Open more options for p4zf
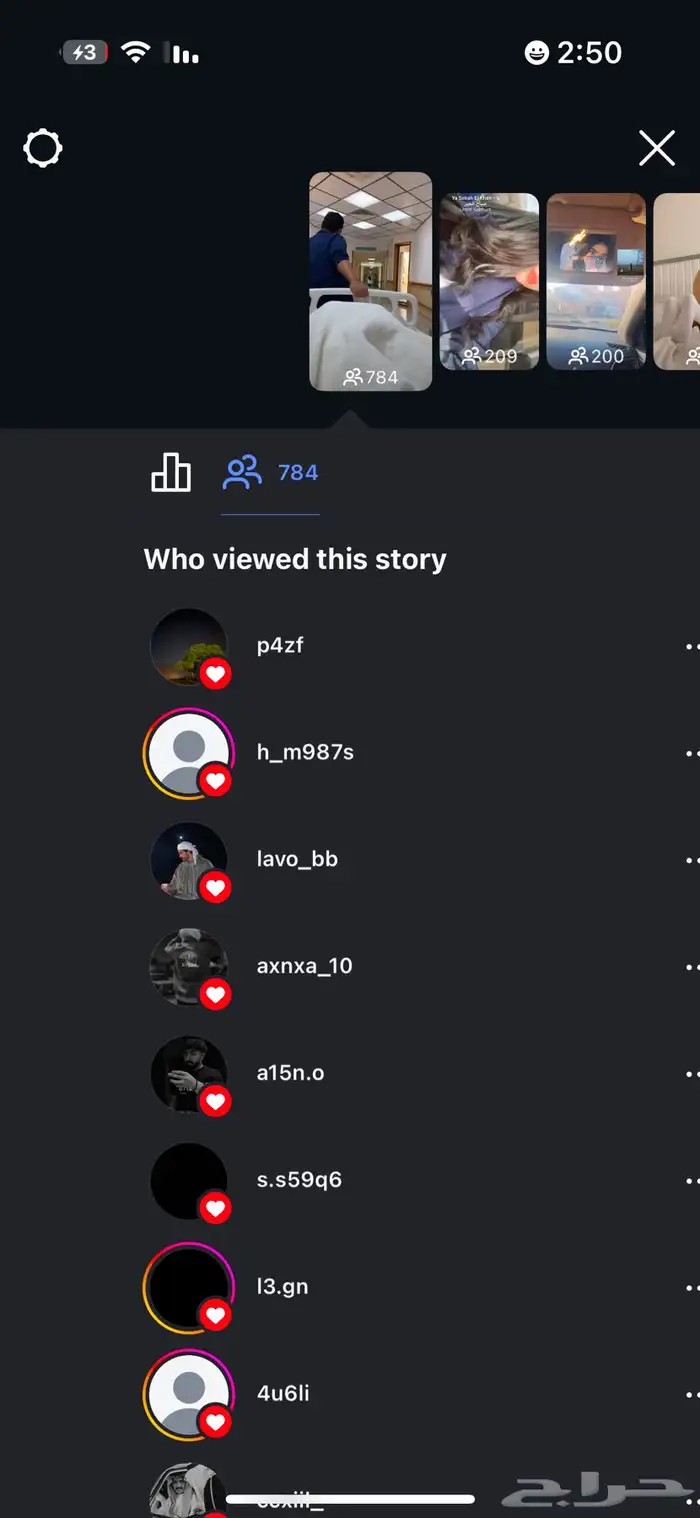This screenshot has height=1518, width=700. pyautogui.click(x=692, y=646)
